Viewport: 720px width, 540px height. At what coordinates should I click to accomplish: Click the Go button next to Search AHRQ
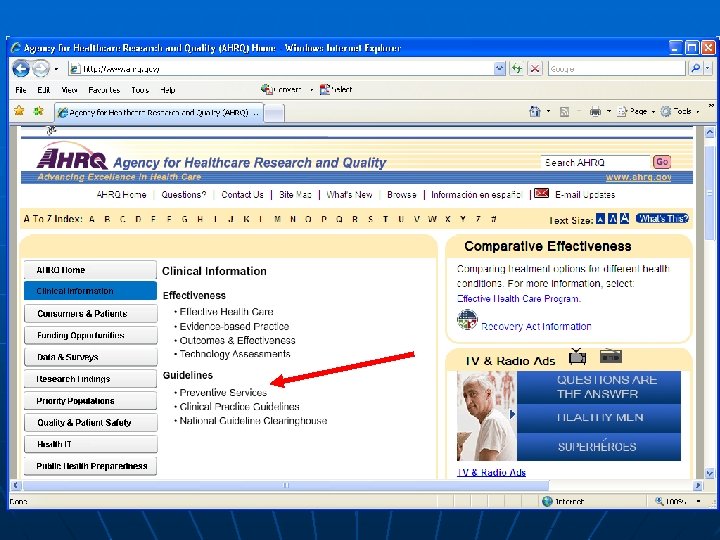coord(662,162)
